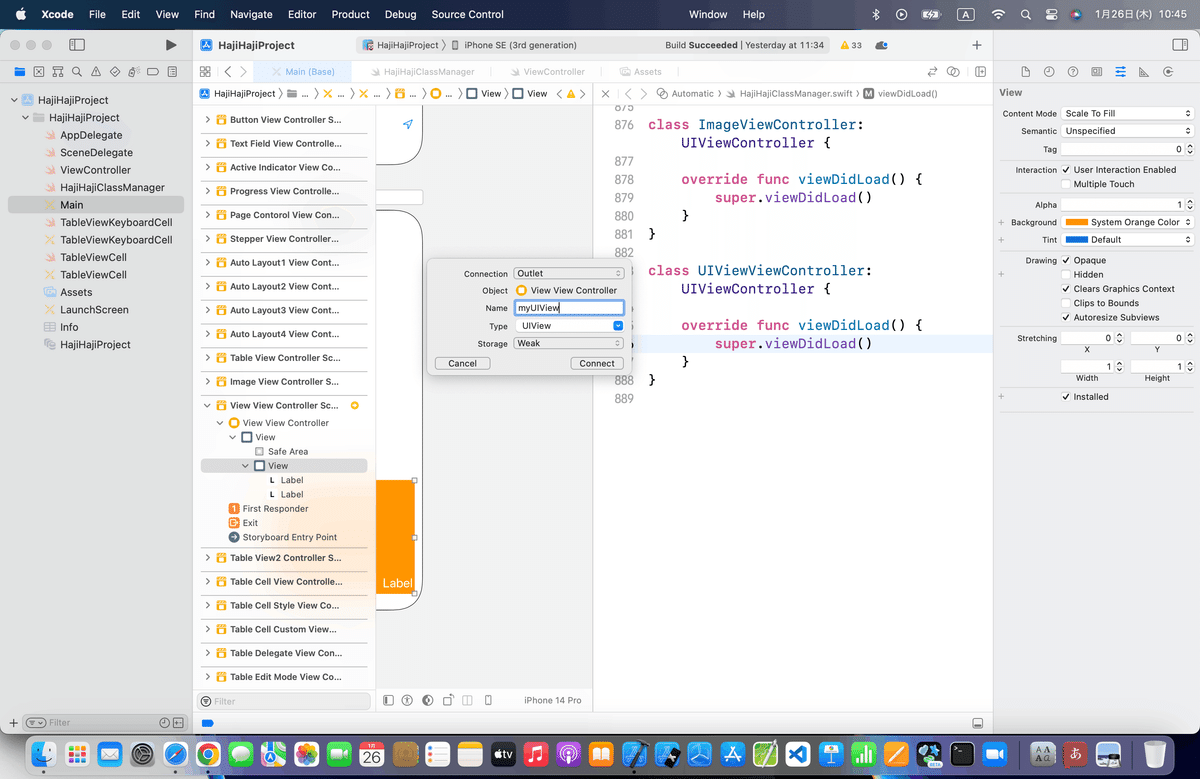Screen dimensions: 1200x779
Task: Click the document outline Filter field
Action: pos(285,701)
